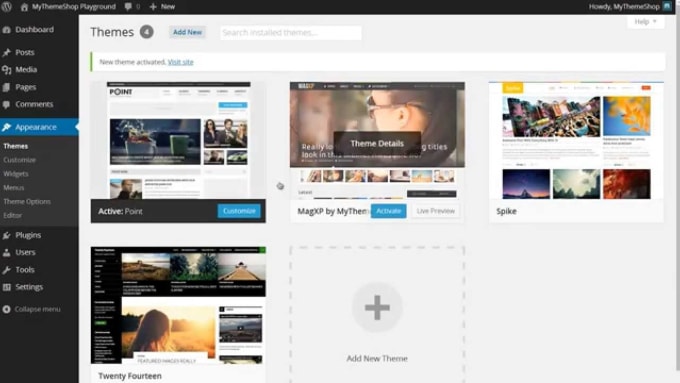This screenshot has height=383, width=680.
Task: Click the home icon beside MyThemeShop Playground
Action: pyautogui.click(x=24, y=7)
